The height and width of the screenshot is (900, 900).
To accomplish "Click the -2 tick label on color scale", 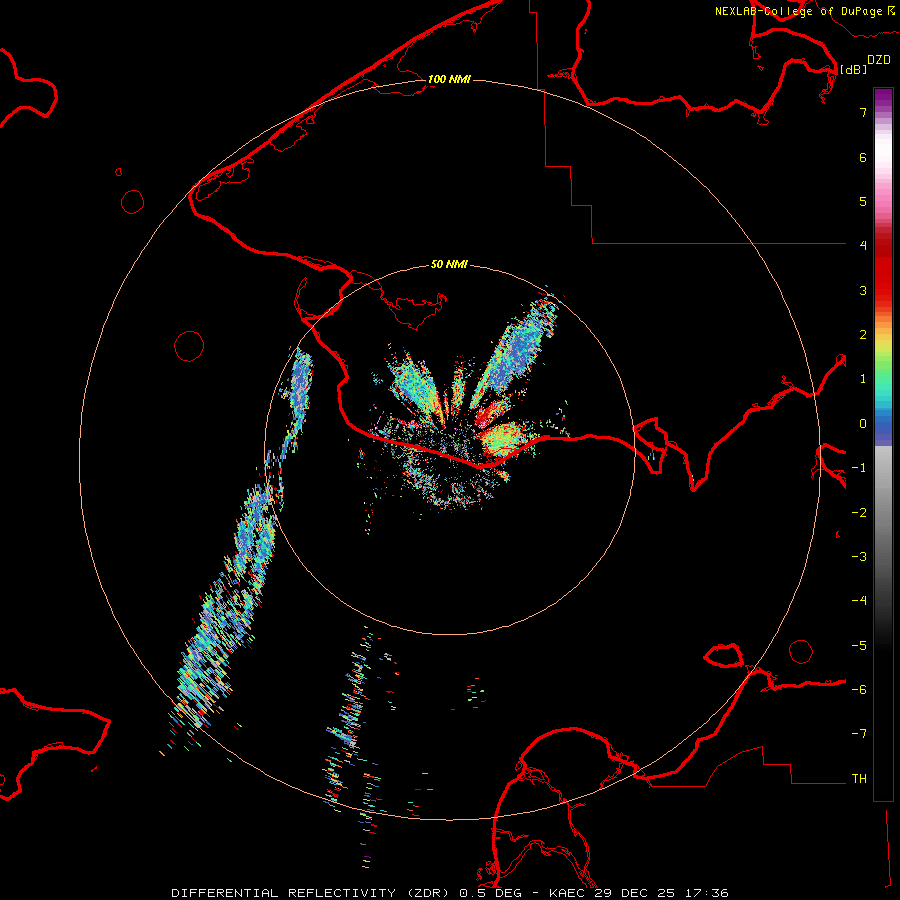I will pyautogui.click(x=859, y=513).
